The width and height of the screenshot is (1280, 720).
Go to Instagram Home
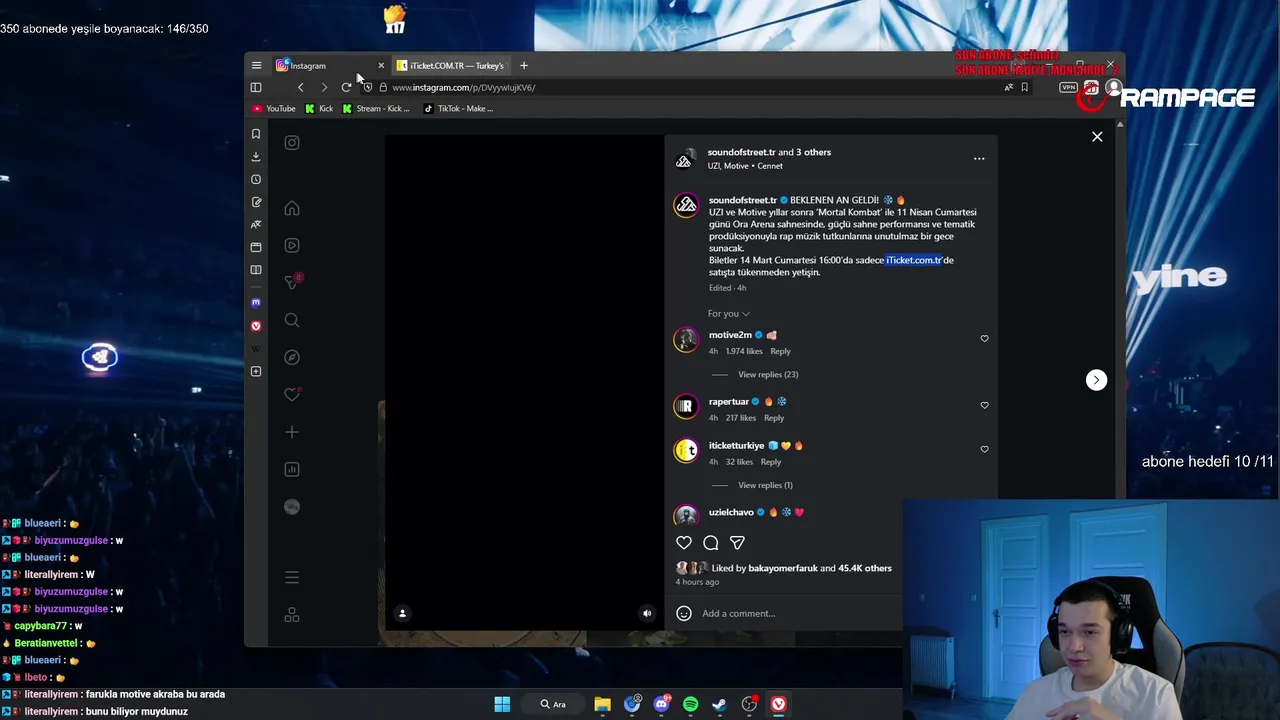(x=292, y=208)
